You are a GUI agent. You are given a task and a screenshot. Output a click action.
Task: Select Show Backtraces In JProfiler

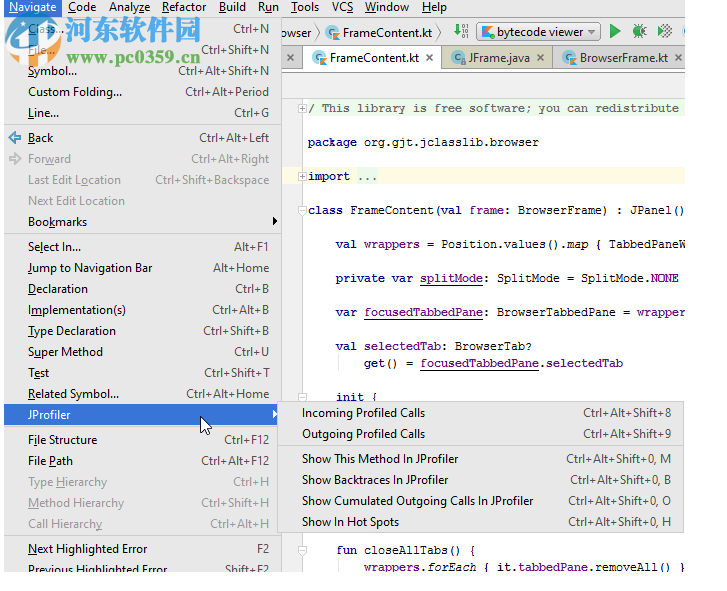tap(481, 480)
